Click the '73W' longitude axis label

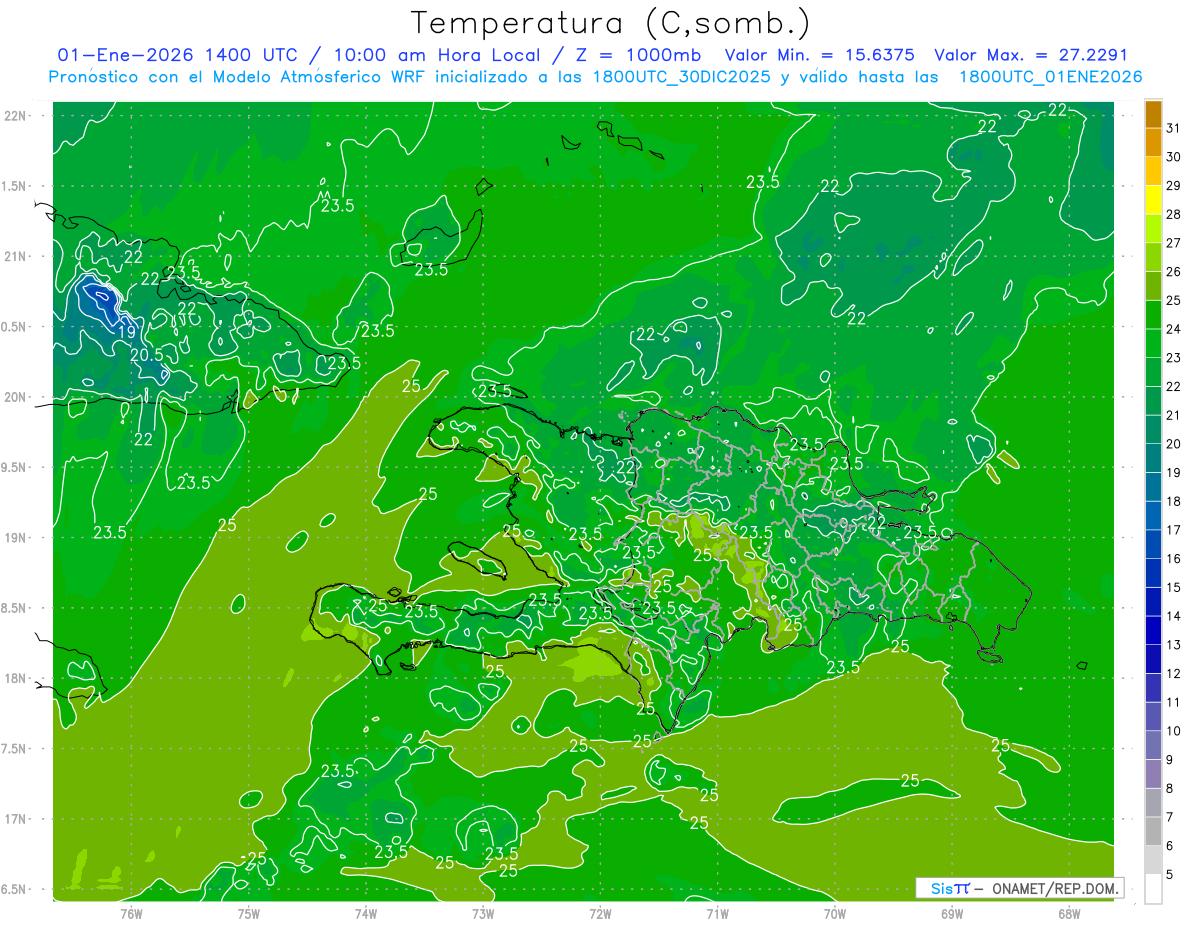[483, 914]
